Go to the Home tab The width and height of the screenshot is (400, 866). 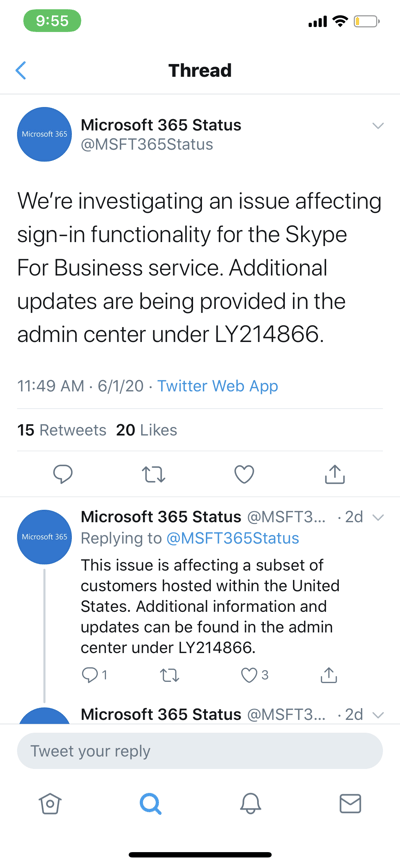50,804
